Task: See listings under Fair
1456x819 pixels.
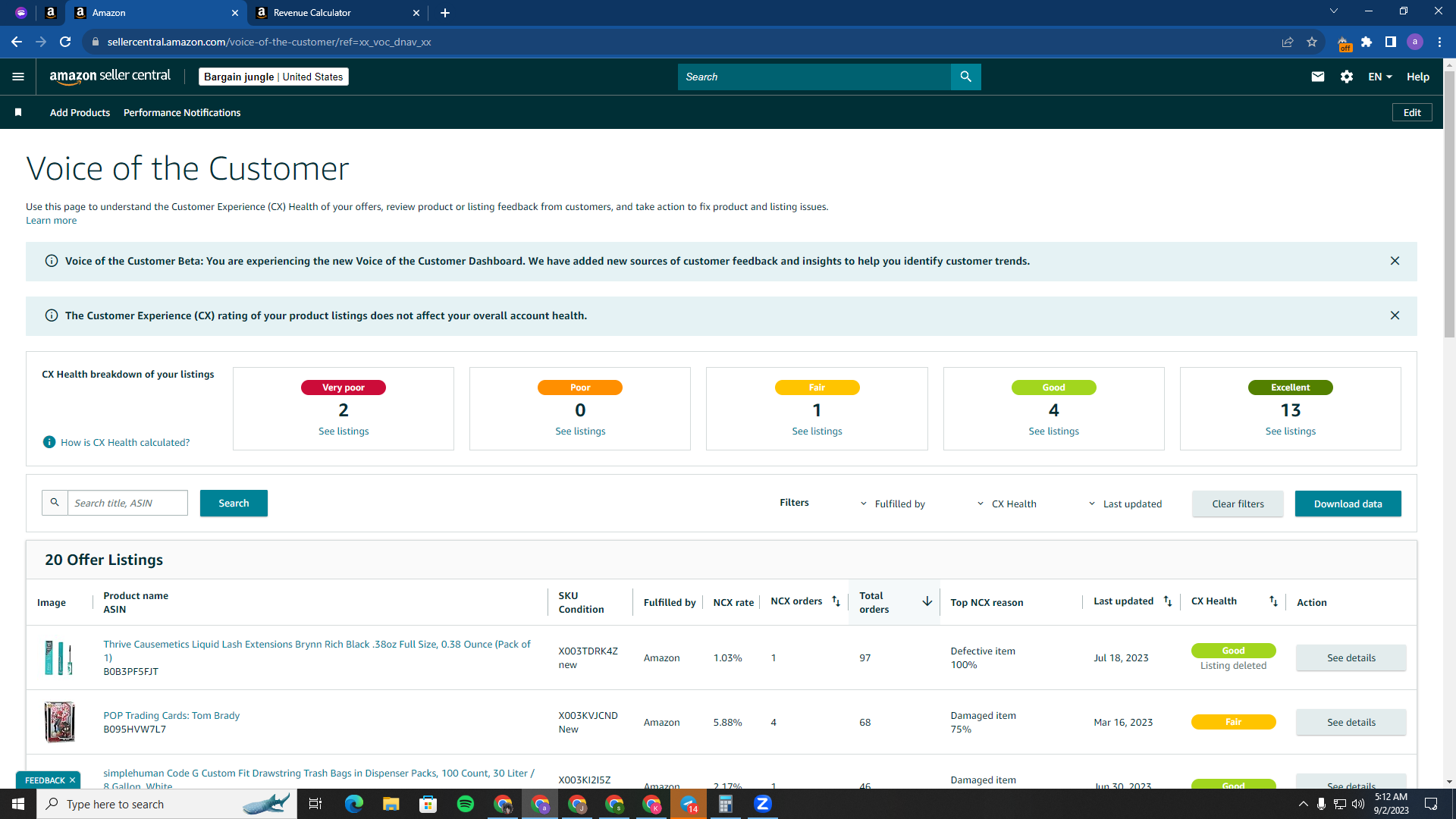Action: tap(817, 431)
